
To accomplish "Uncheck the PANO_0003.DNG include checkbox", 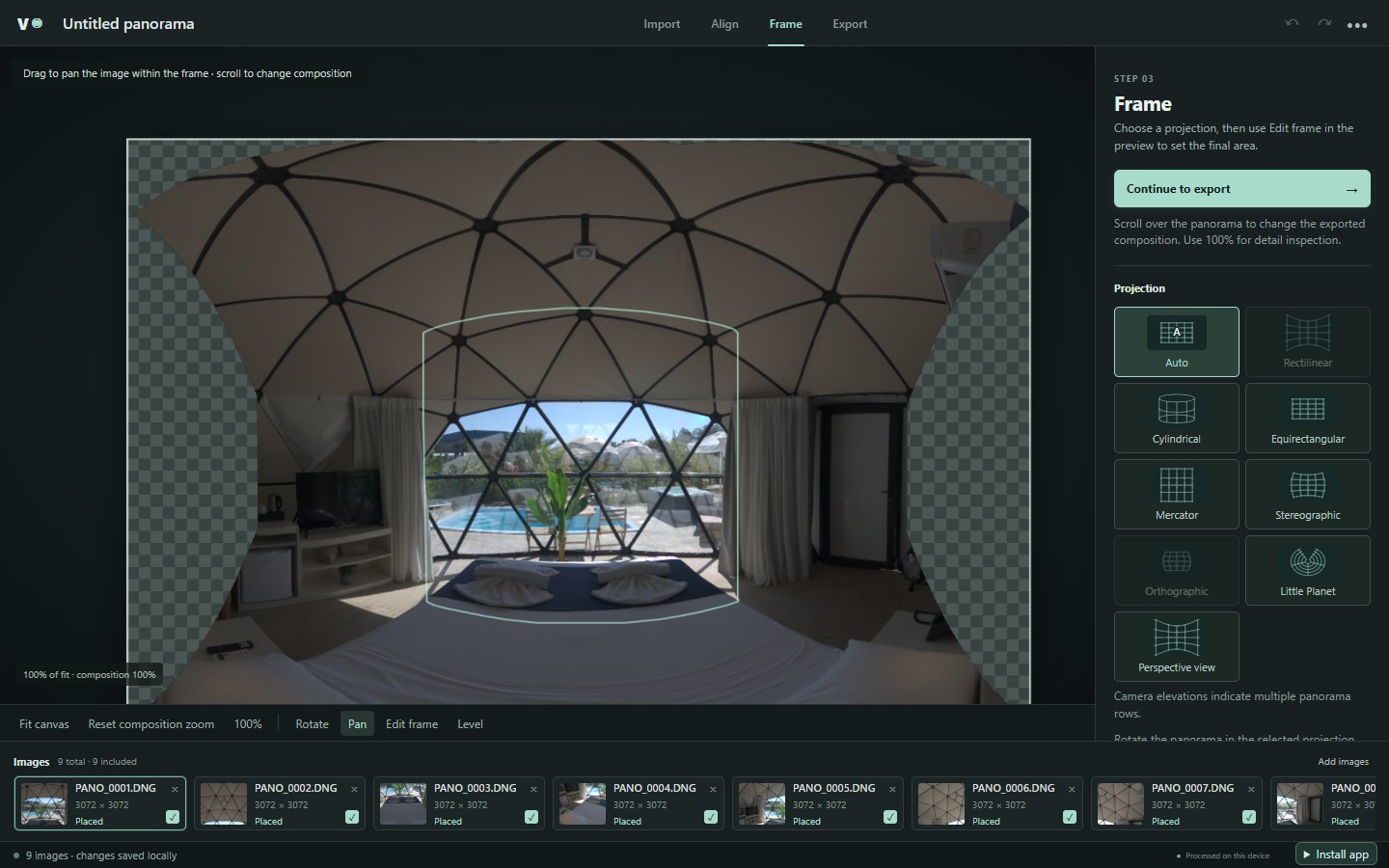I will click(x=531, y=817).
